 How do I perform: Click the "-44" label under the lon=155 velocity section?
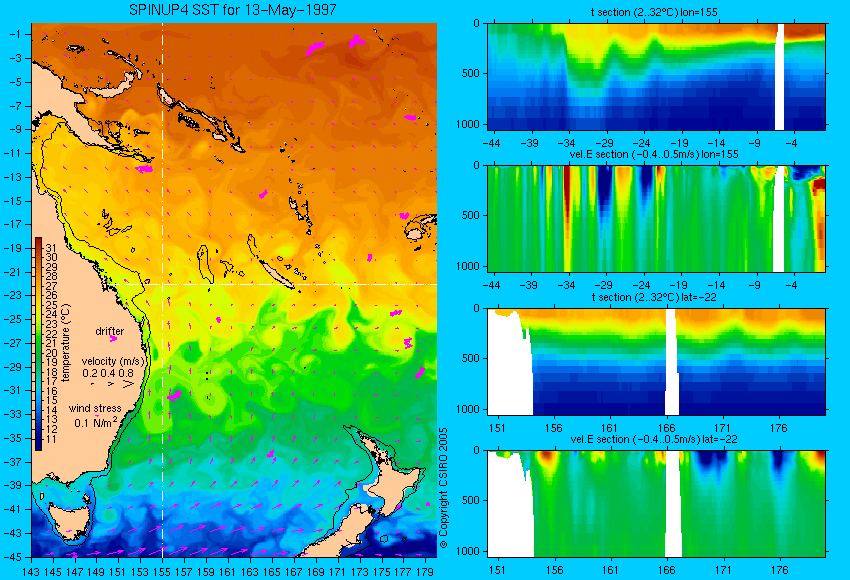[491, 286]
